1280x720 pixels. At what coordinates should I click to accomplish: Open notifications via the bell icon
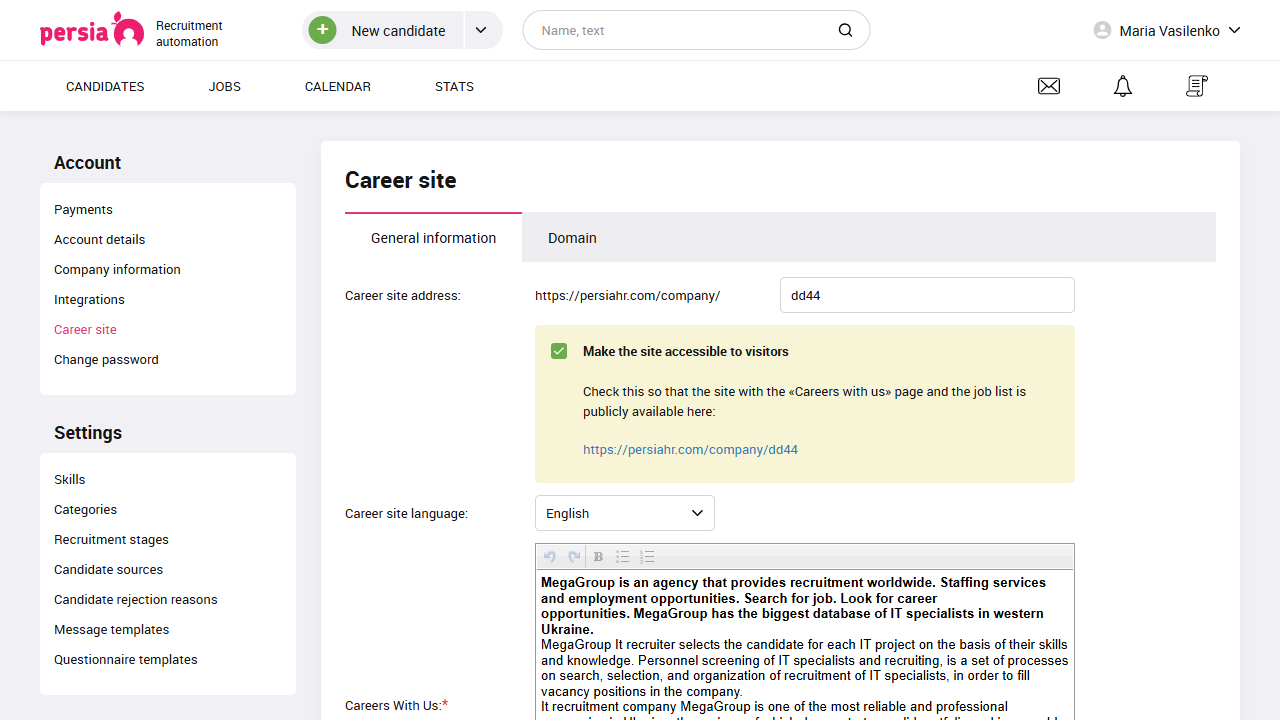[1122, 86]
